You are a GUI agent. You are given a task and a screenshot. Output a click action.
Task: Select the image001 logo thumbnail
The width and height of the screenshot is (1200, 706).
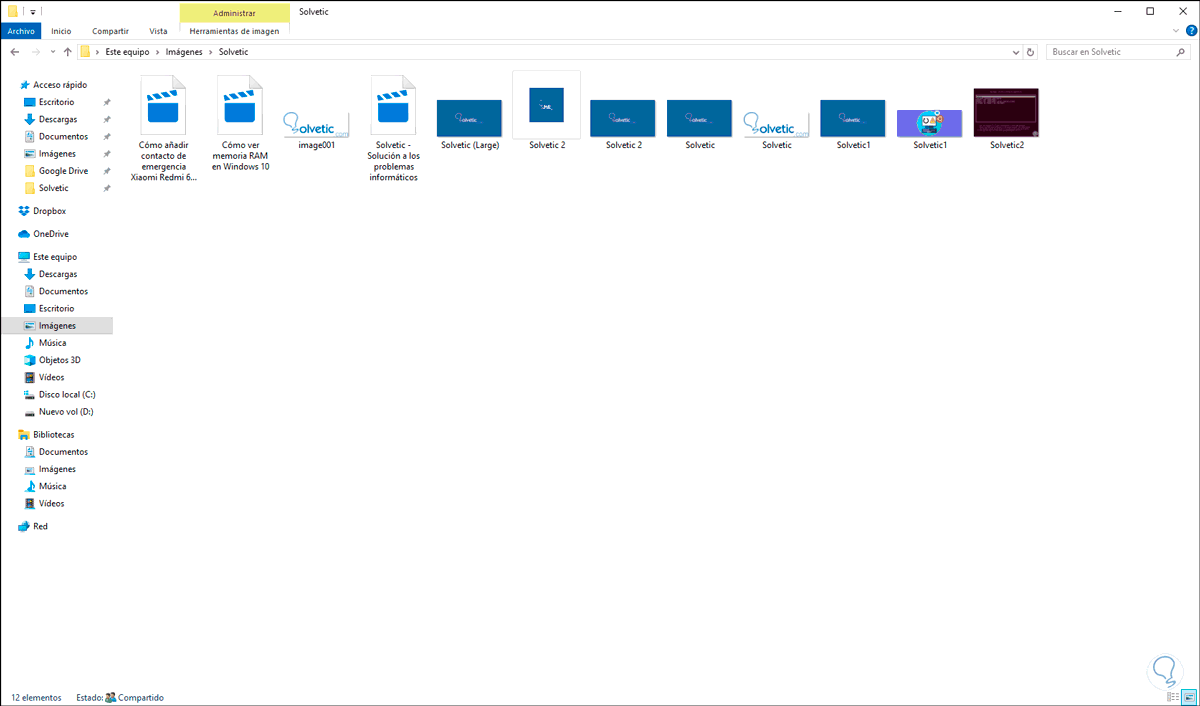tap(316, 125)
